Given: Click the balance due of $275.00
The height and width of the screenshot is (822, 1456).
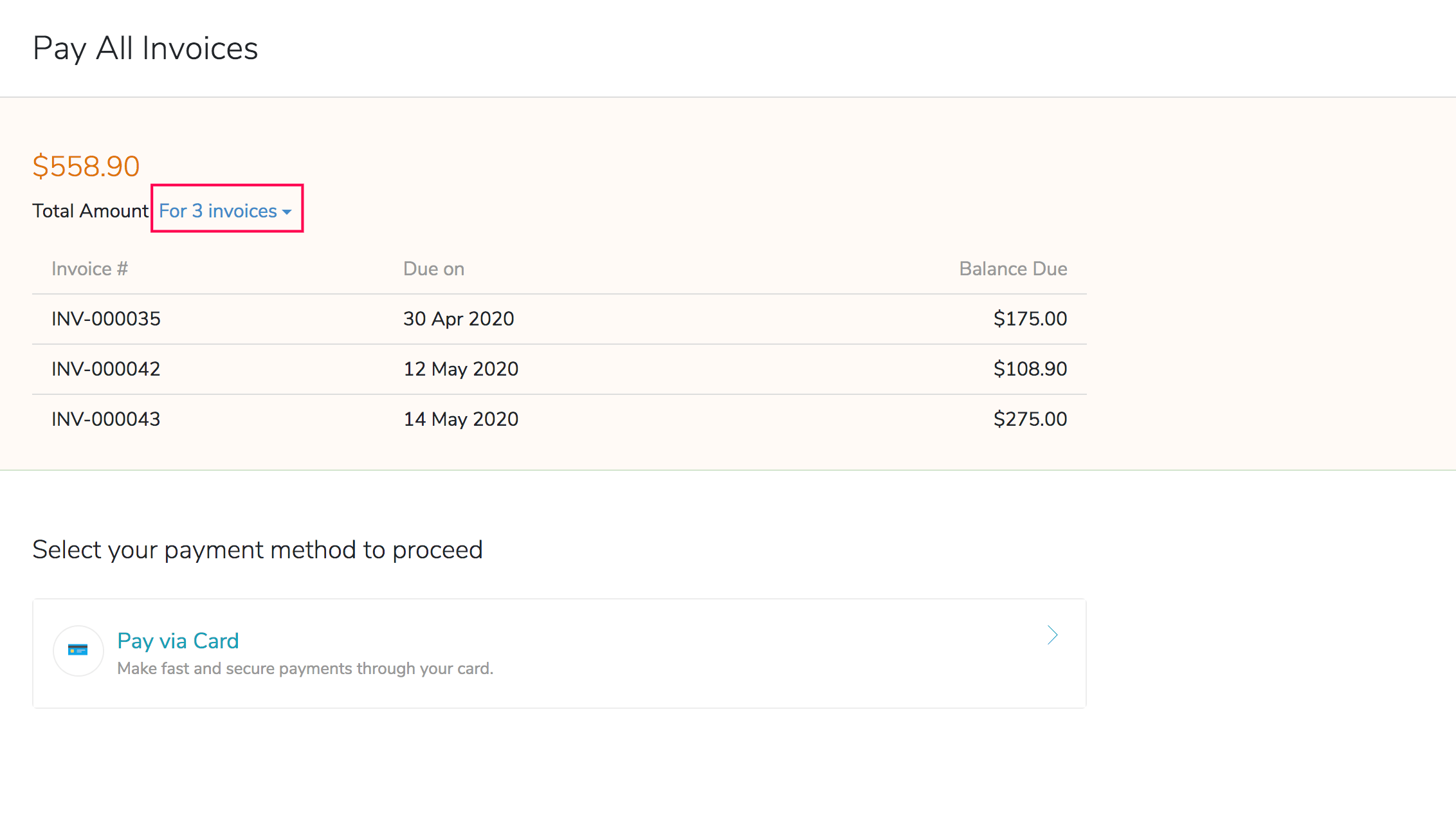Looking at the screenshot, I should (1030, 419).
